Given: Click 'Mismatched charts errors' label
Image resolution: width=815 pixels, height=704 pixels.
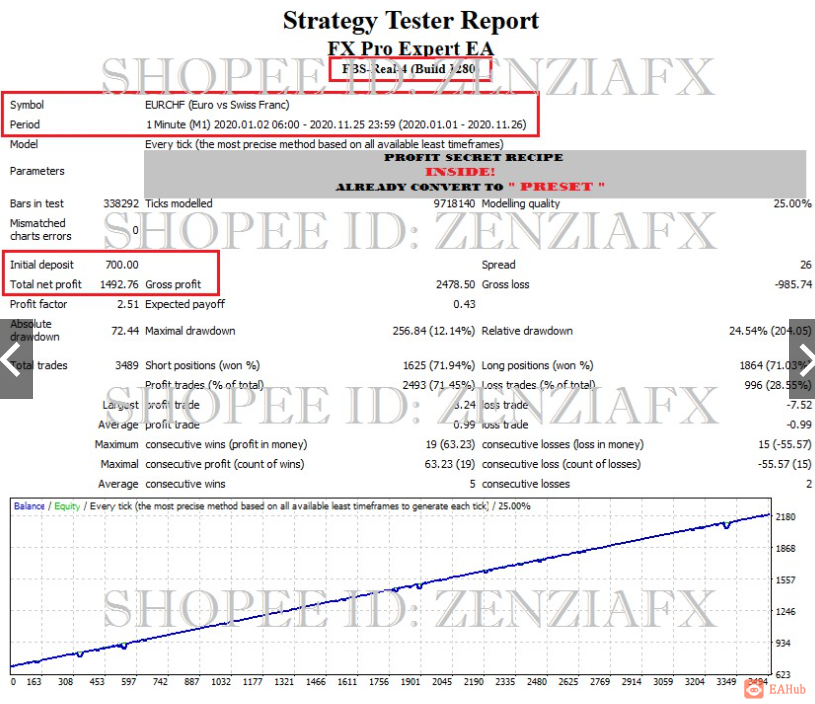Looking at the screenshot, I should click(x=41, y=229).
